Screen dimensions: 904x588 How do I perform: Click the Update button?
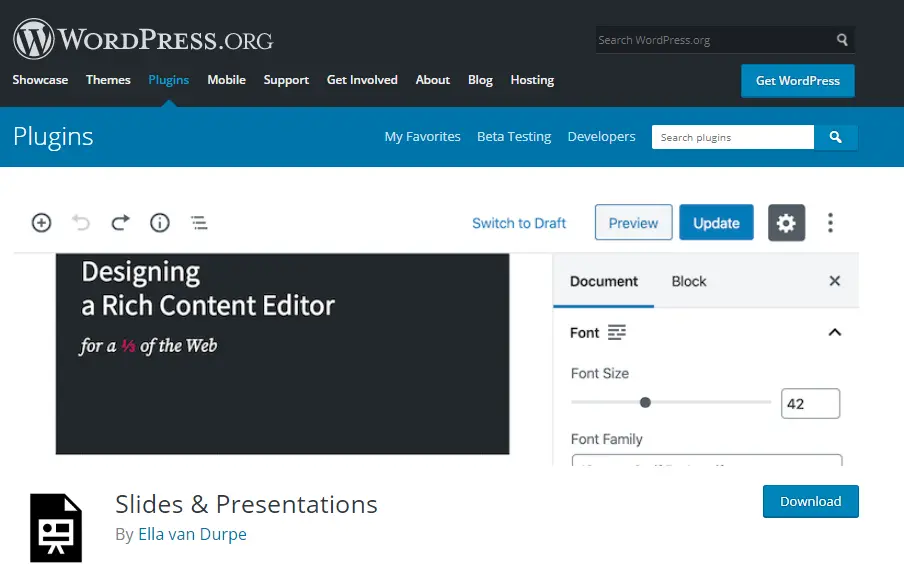point(716,223)
